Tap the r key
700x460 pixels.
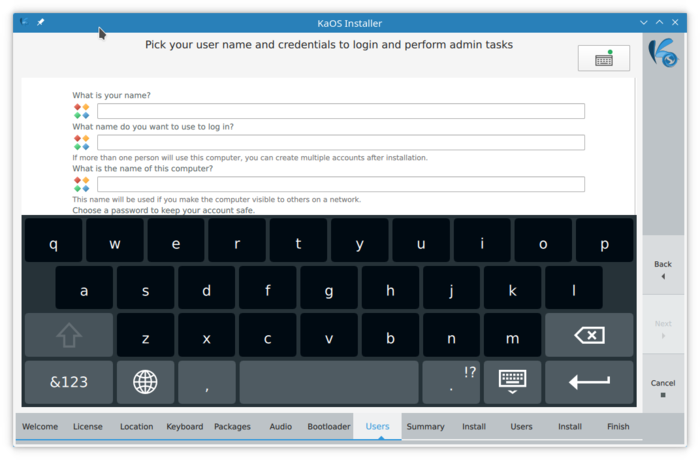237,241
